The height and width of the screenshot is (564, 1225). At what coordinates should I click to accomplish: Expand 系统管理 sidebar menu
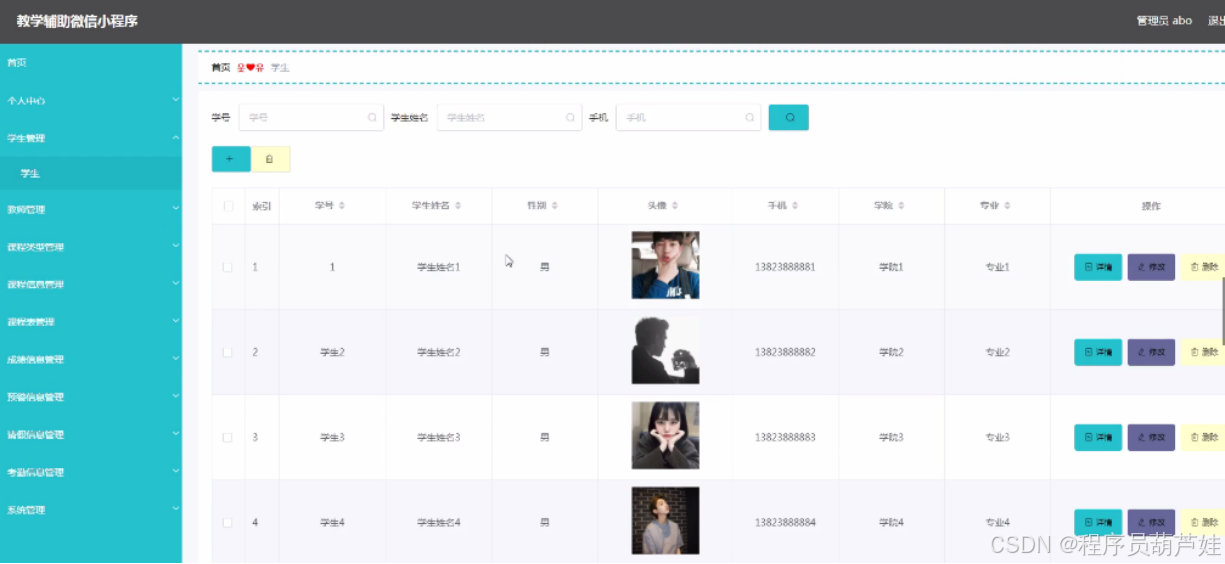91,510
